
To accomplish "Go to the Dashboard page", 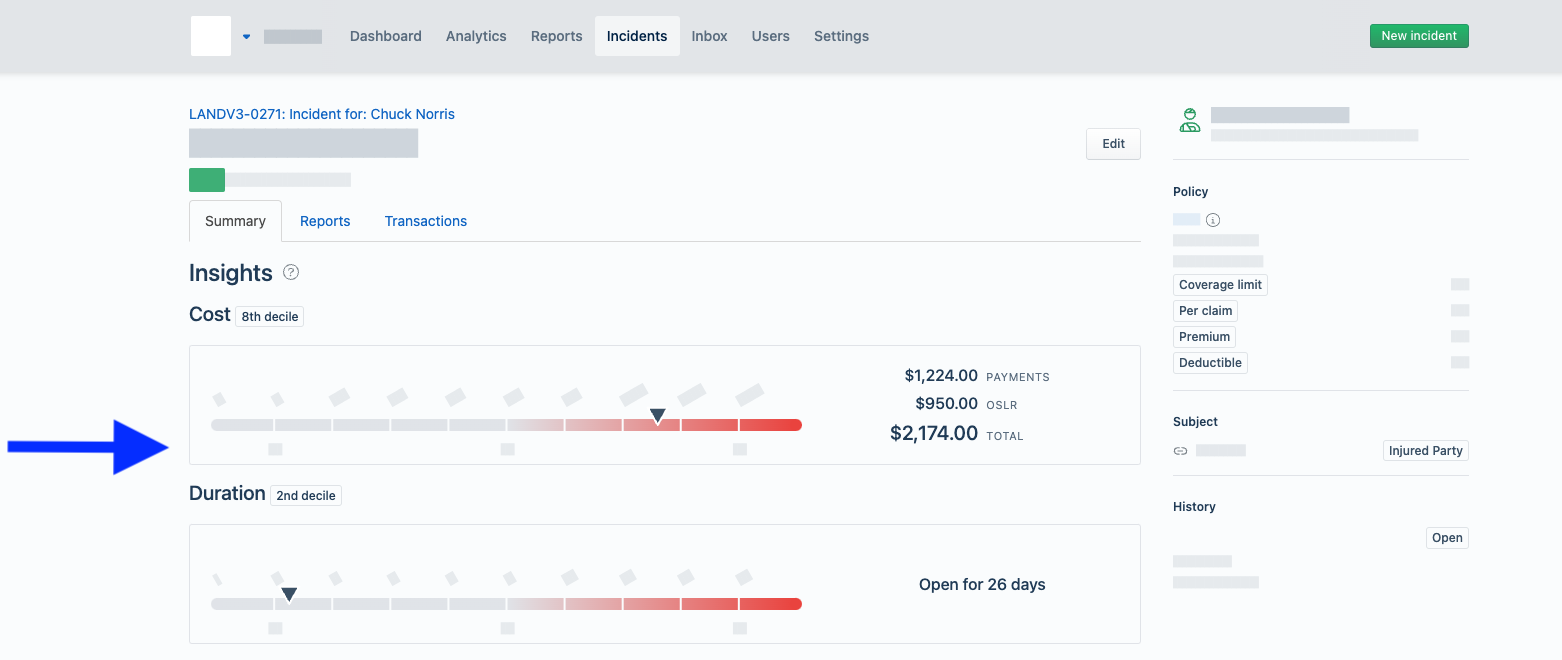I will pyautogui.click(x=386, y=36).
